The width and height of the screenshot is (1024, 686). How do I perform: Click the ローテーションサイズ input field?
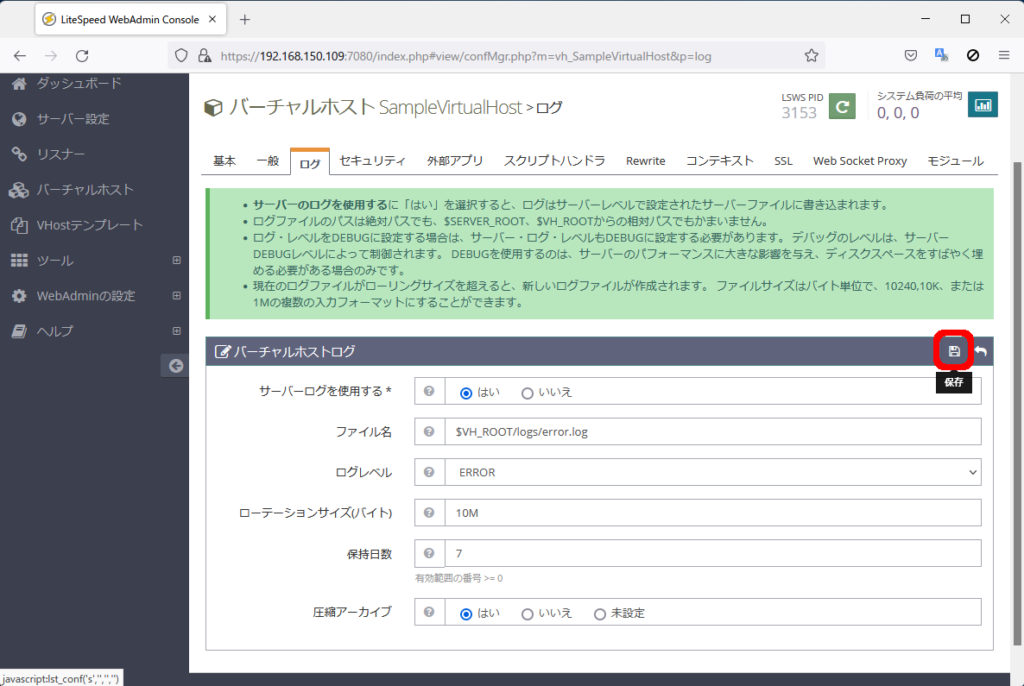pos(712,513)
